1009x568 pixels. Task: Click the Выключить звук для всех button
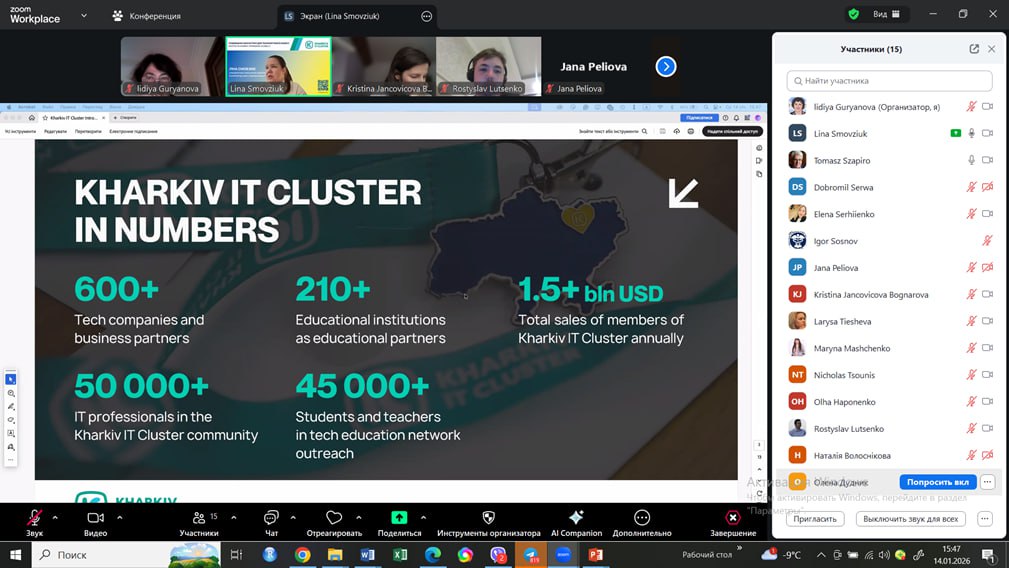(x=911, y=519)
